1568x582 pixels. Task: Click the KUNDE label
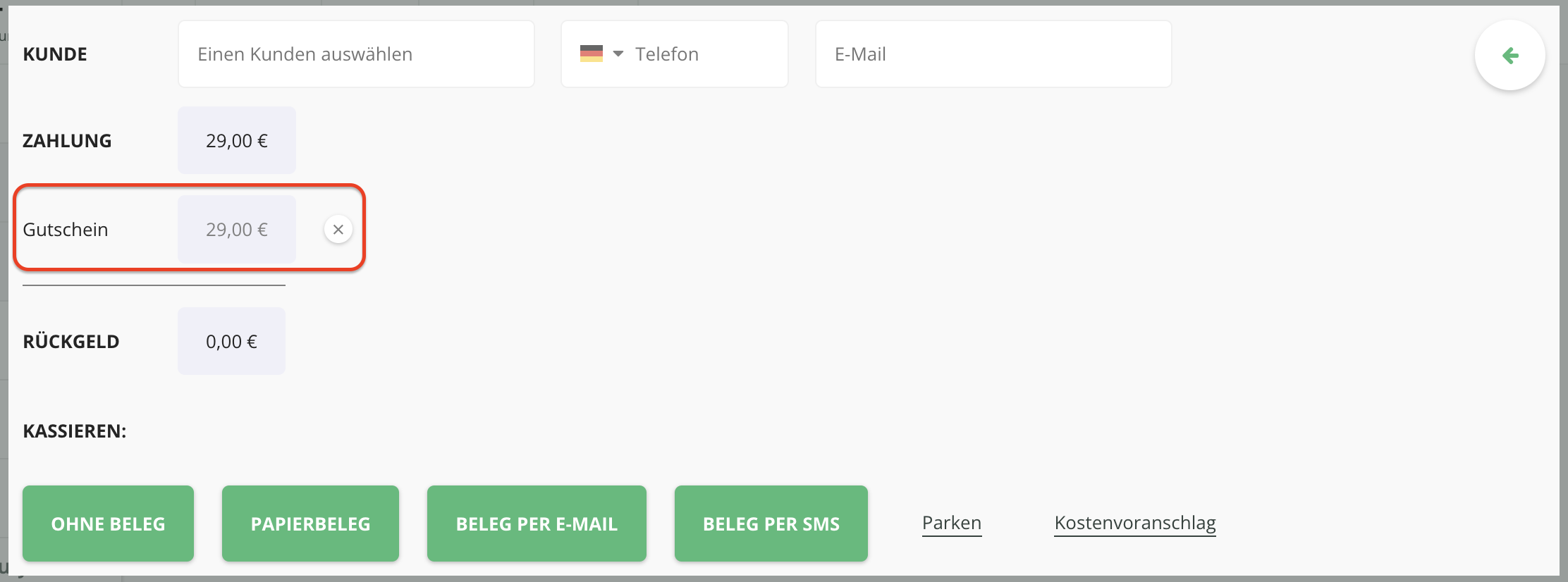(55, 54)
